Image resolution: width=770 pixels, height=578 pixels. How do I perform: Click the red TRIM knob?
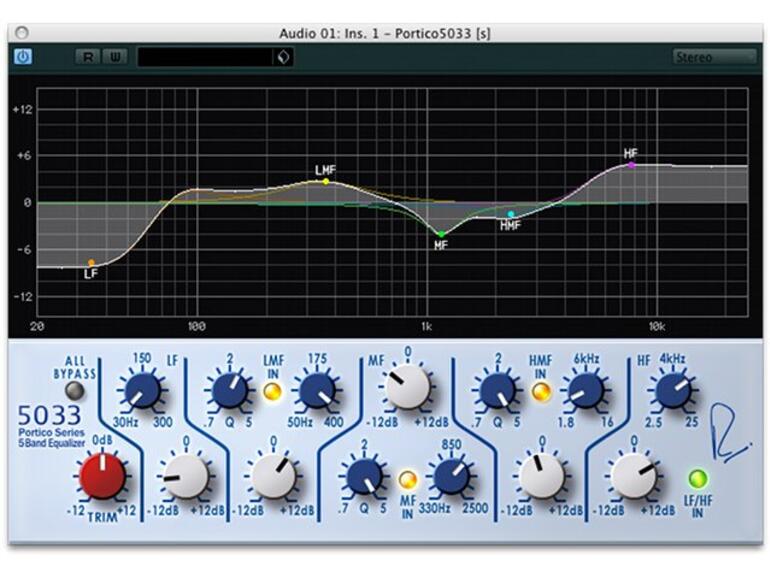pos(103,476)
